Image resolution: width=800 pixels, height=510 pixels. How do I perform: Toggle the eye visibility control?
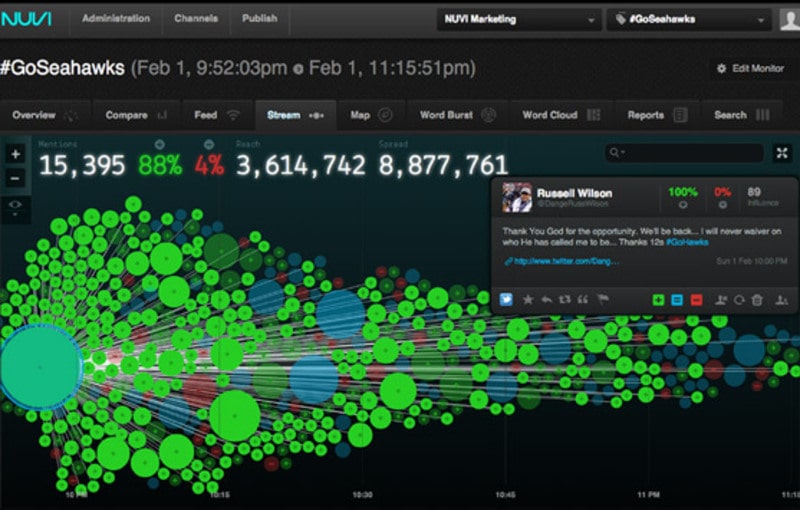pyautogui.click(x=15, y=207)
